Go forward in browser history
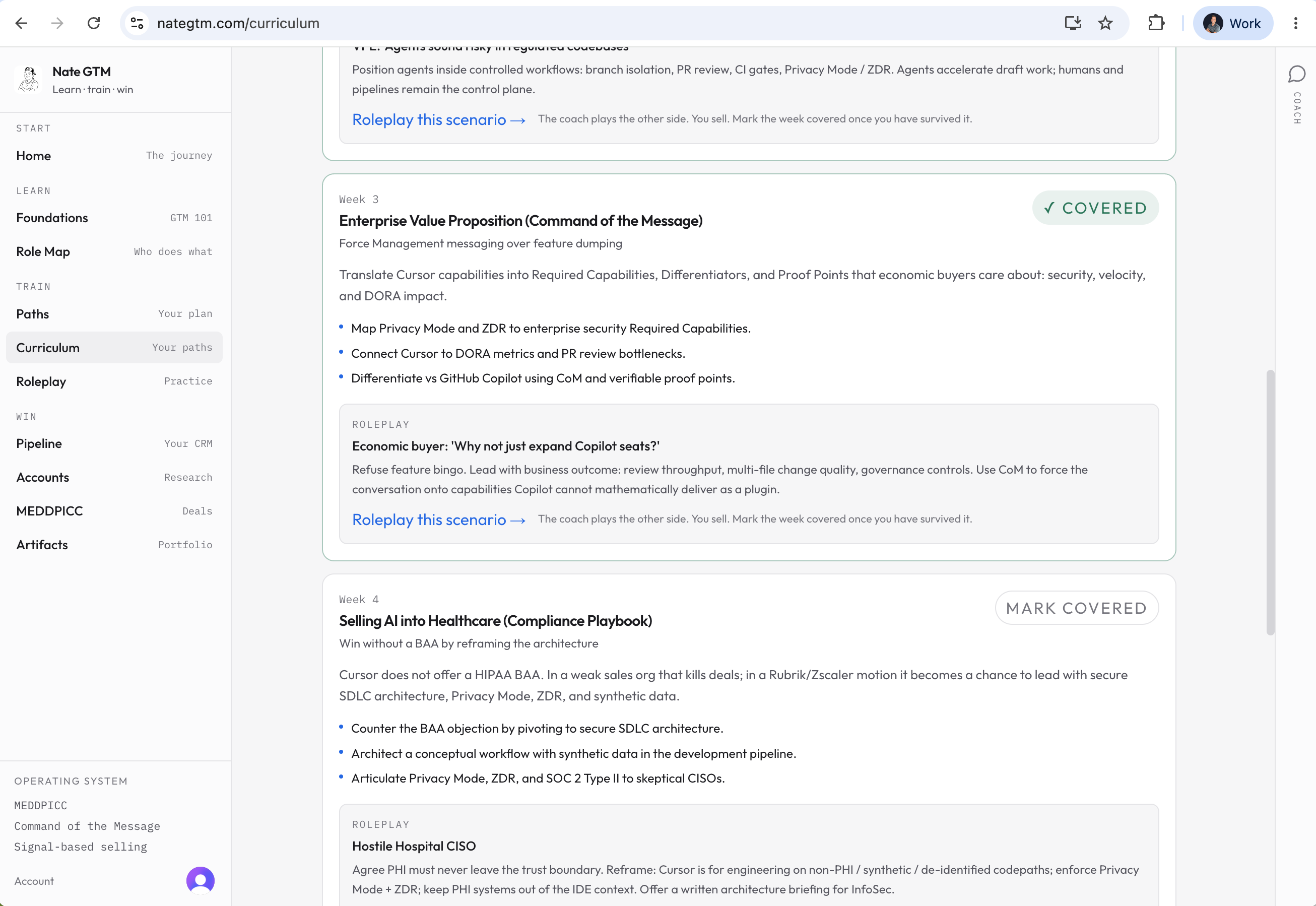The height and width of the screenshot is (906, 1316). point(57,23)
